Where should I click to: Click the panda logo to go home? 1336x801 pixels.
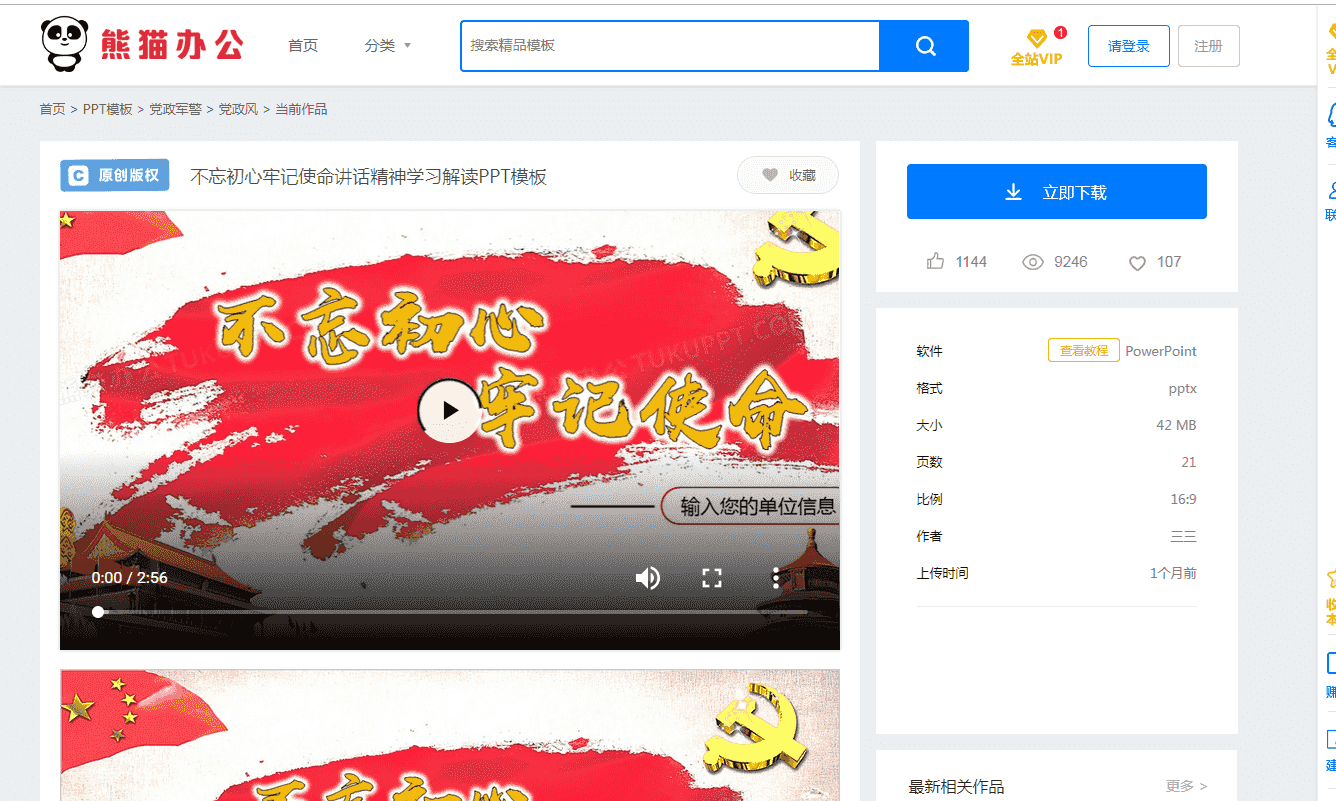[142, 44]
